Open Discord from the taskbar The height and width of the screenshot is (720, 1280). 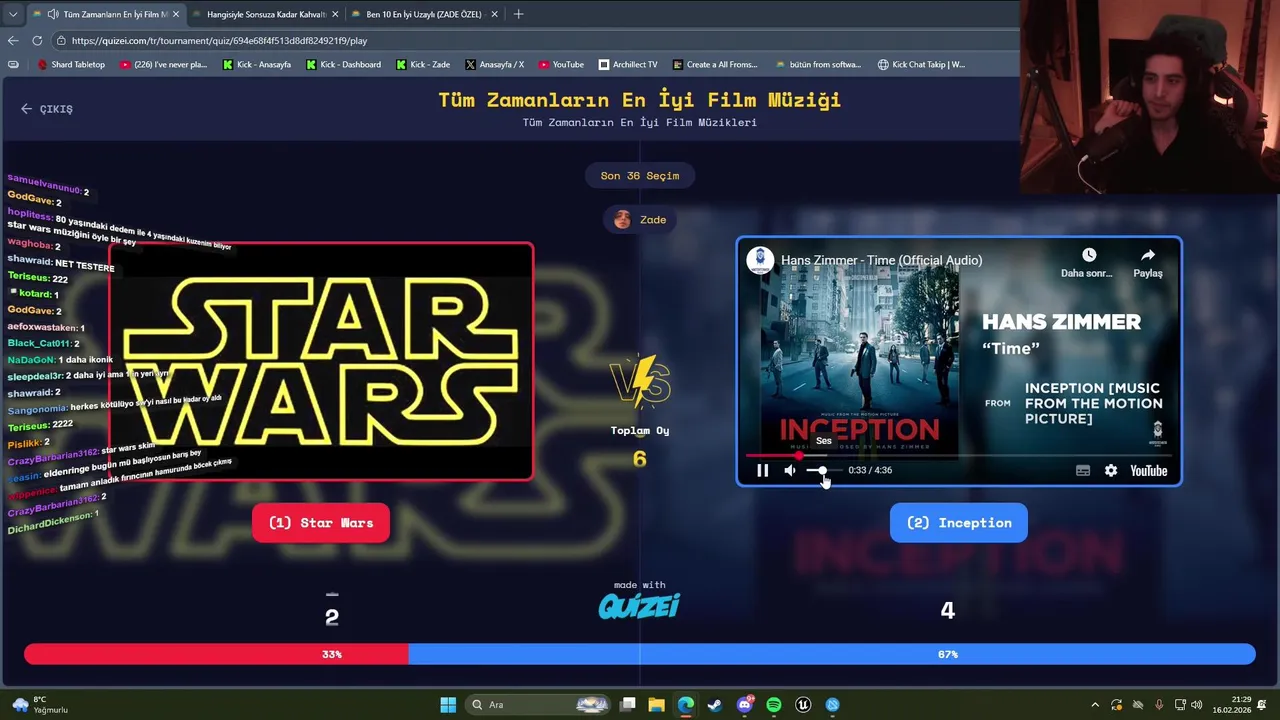pos(744,705)
